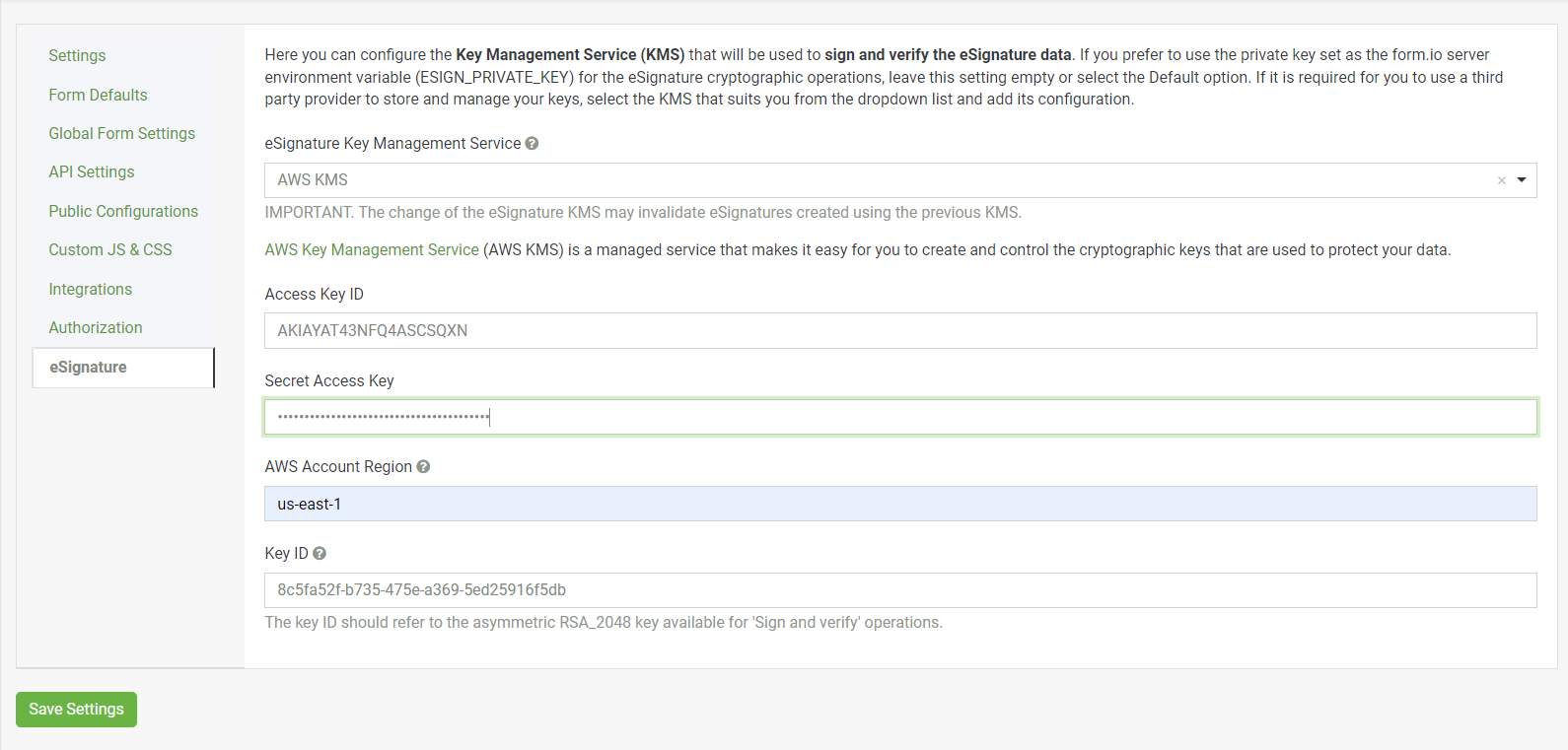The width and height of the screenshot is (1568, 750).
Task: Go to the Settings tab
Action: [77, 56]
